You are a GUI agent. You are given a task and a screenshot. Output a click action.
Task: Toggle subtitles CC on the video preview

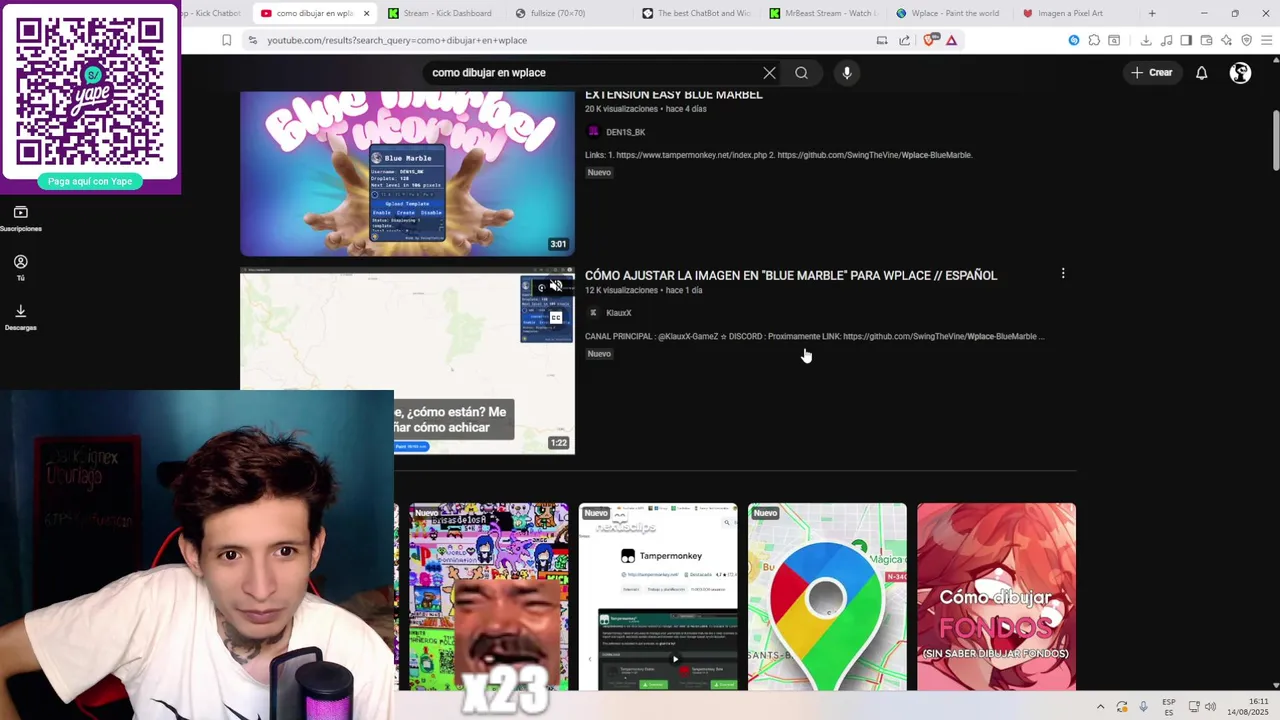click(556, 318)
